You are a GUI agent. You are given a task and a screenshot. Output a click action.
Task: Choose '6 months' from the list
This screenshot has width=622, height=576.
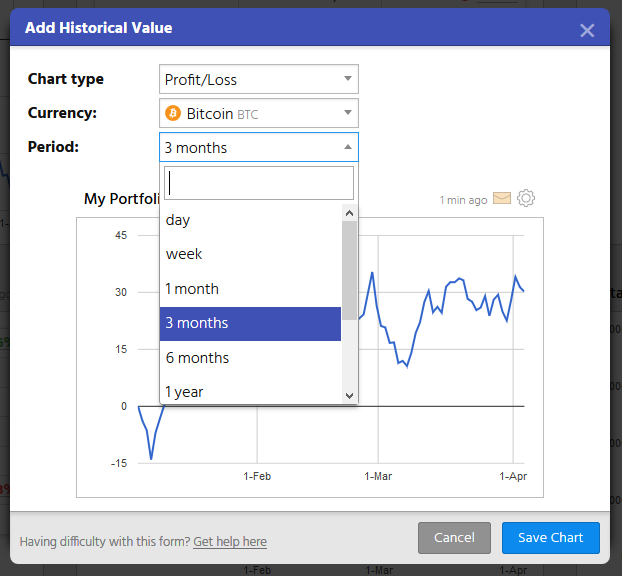[250, 358]
